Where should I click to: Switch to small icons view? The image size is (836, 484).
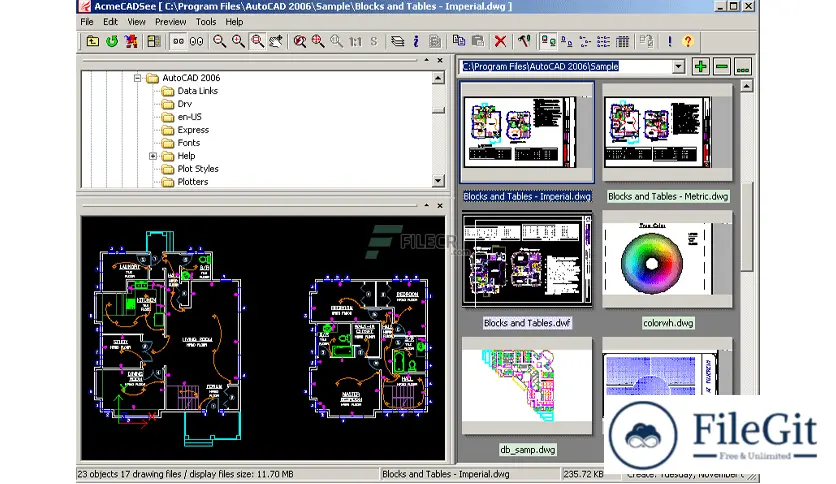click(566, 41)
